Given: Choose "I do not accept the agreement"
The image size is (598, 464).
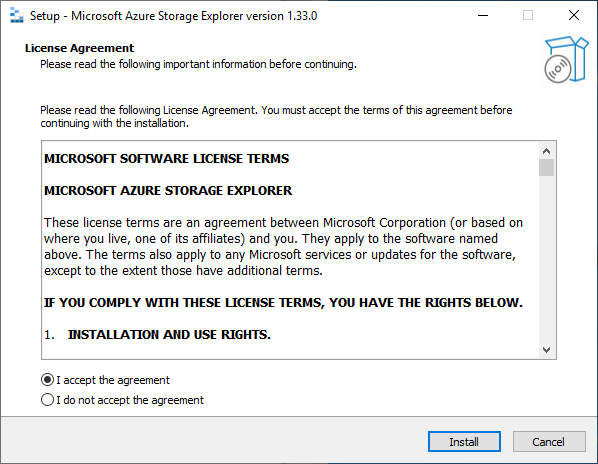Looking at the screenshot, I should [47, 400].
